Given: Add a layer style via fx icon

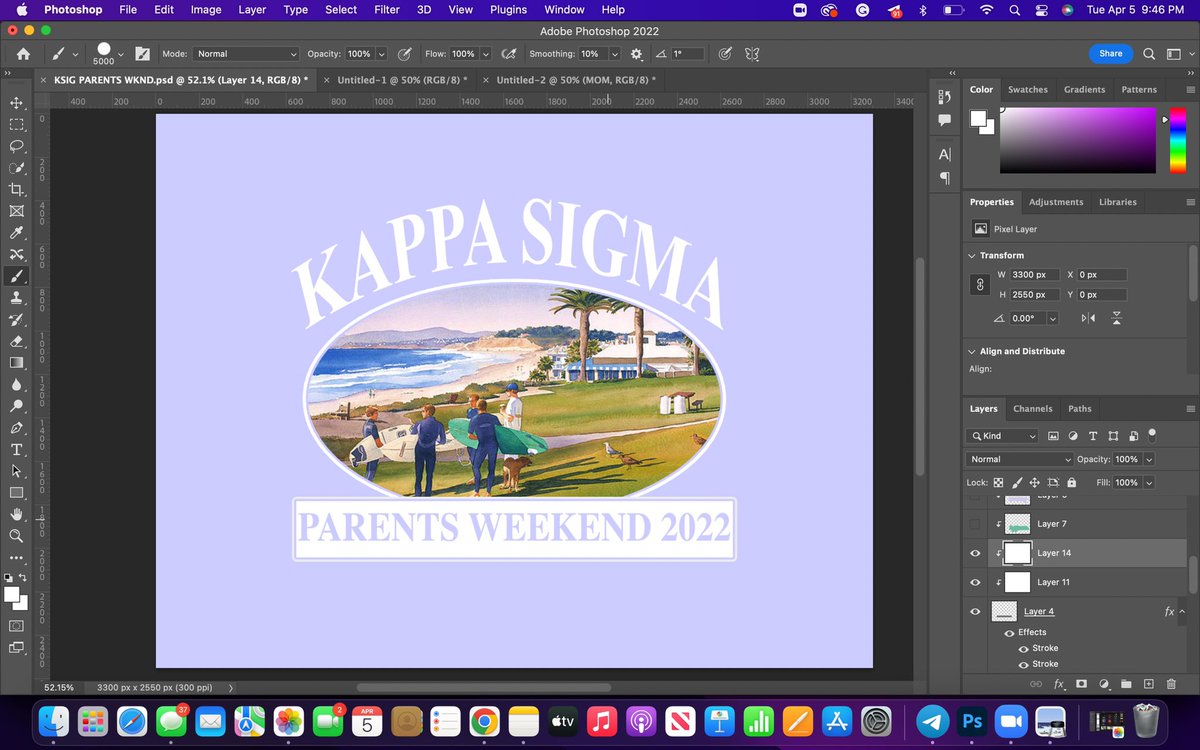Looking at the screenshot, I should point(1059,684).
